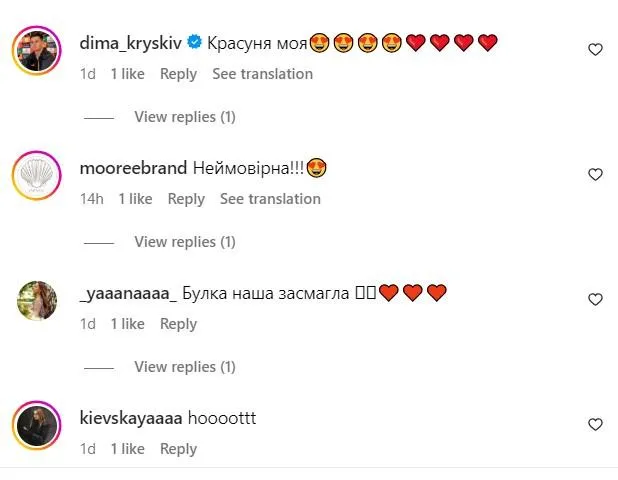Expand replies under mooreebrand's comment
This screenshot has width=618, height=480.
coord(185,242)
